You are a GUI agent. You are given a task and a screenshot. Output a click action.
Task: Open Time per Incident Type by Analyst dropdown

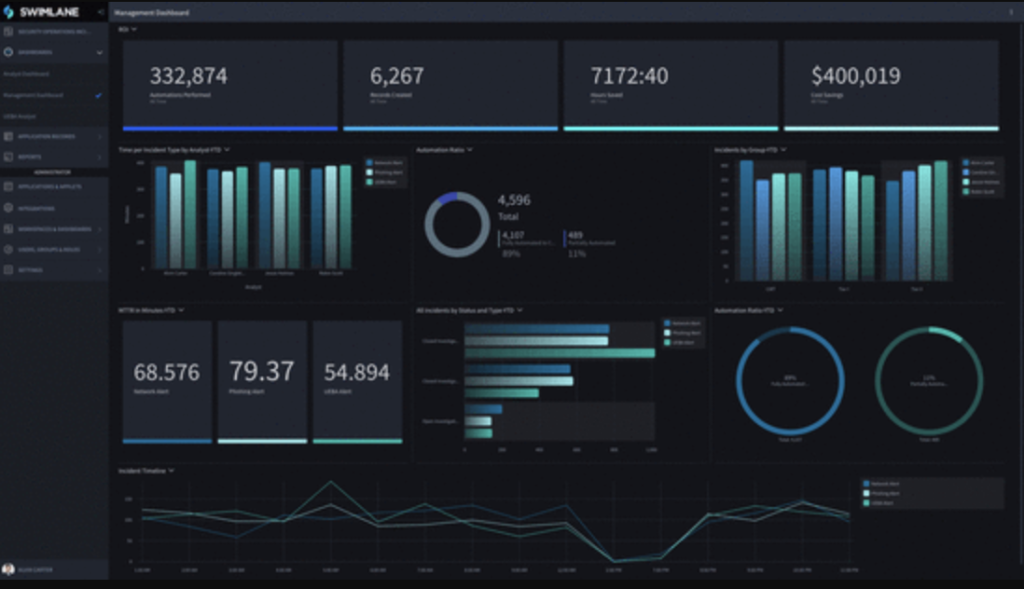227,150
